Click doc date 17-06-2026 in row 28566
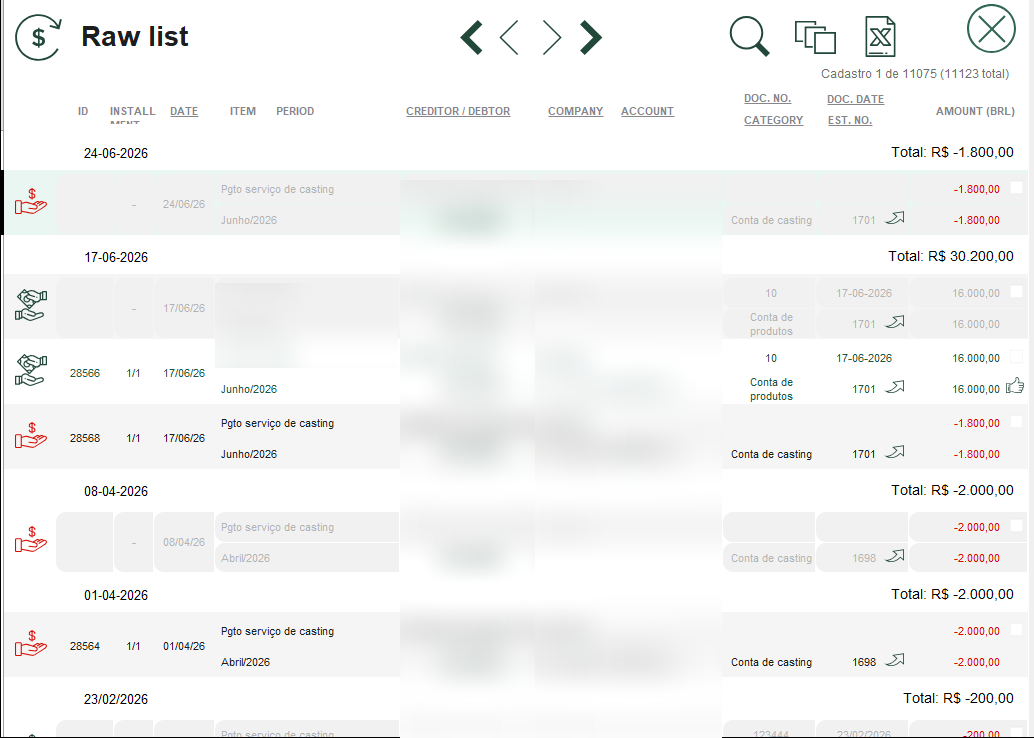This screenshot has height=738, width=1034. click(864, 358)
